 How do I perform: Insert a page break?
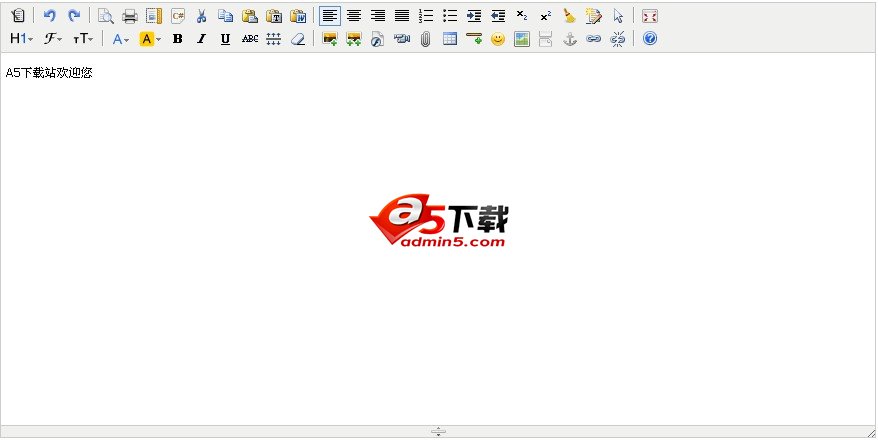tap(545, 39)
